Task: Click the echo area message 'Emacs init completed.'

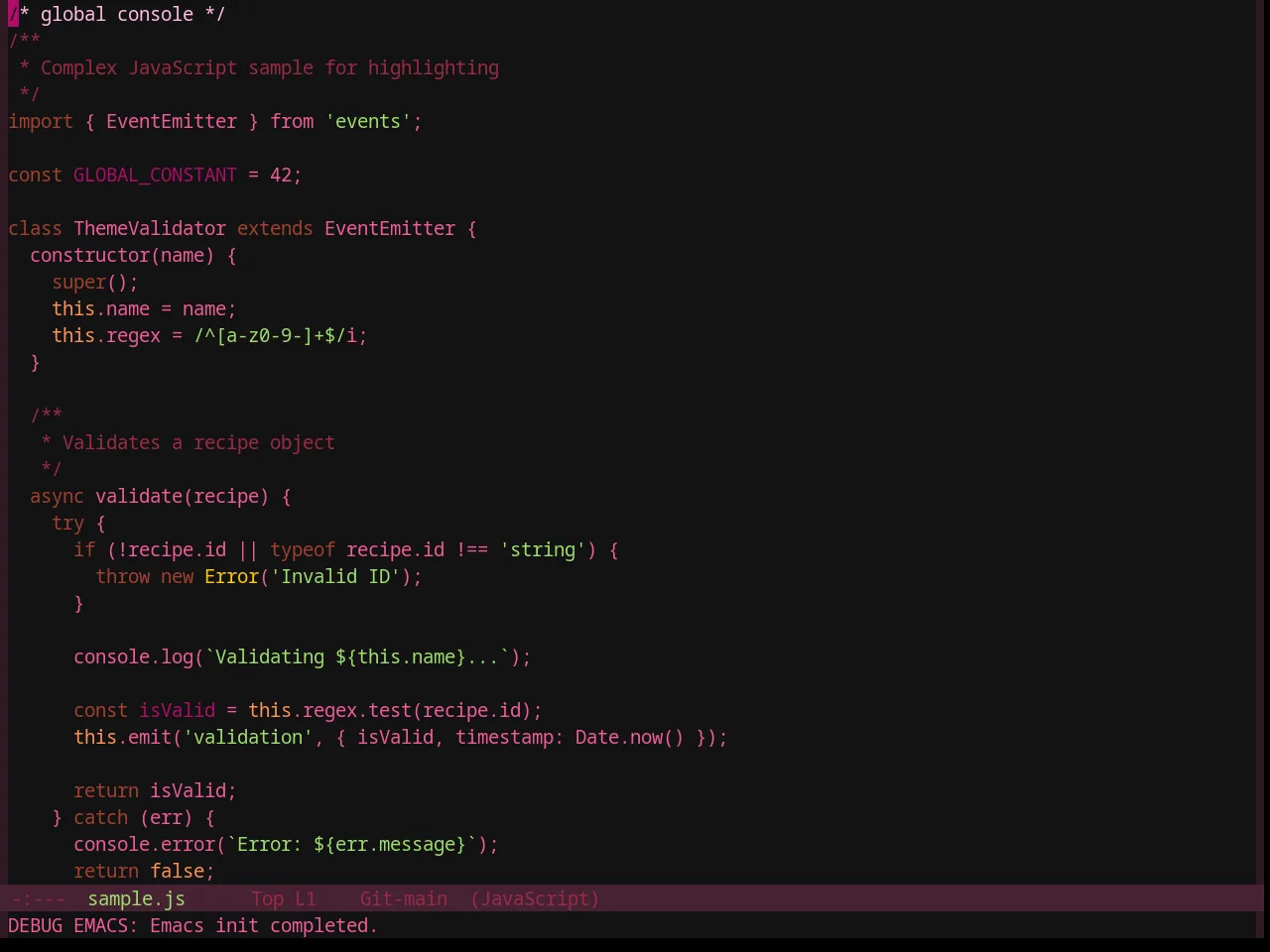Action: click(x=264, y=925)
